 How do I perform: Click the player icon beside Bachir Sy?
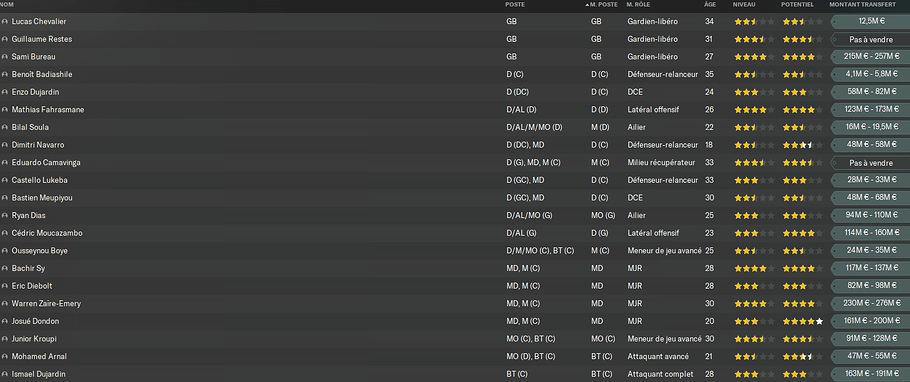coord(5,268)
